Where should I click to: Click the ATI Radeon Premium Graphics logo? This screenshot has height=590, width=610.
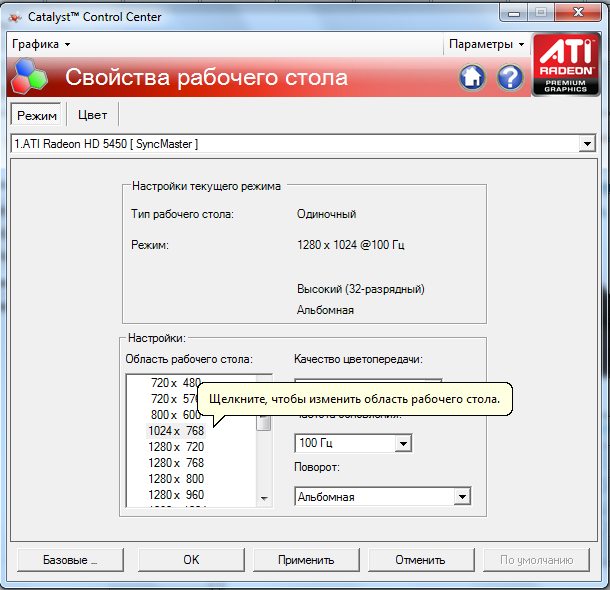tap(566, 65)
